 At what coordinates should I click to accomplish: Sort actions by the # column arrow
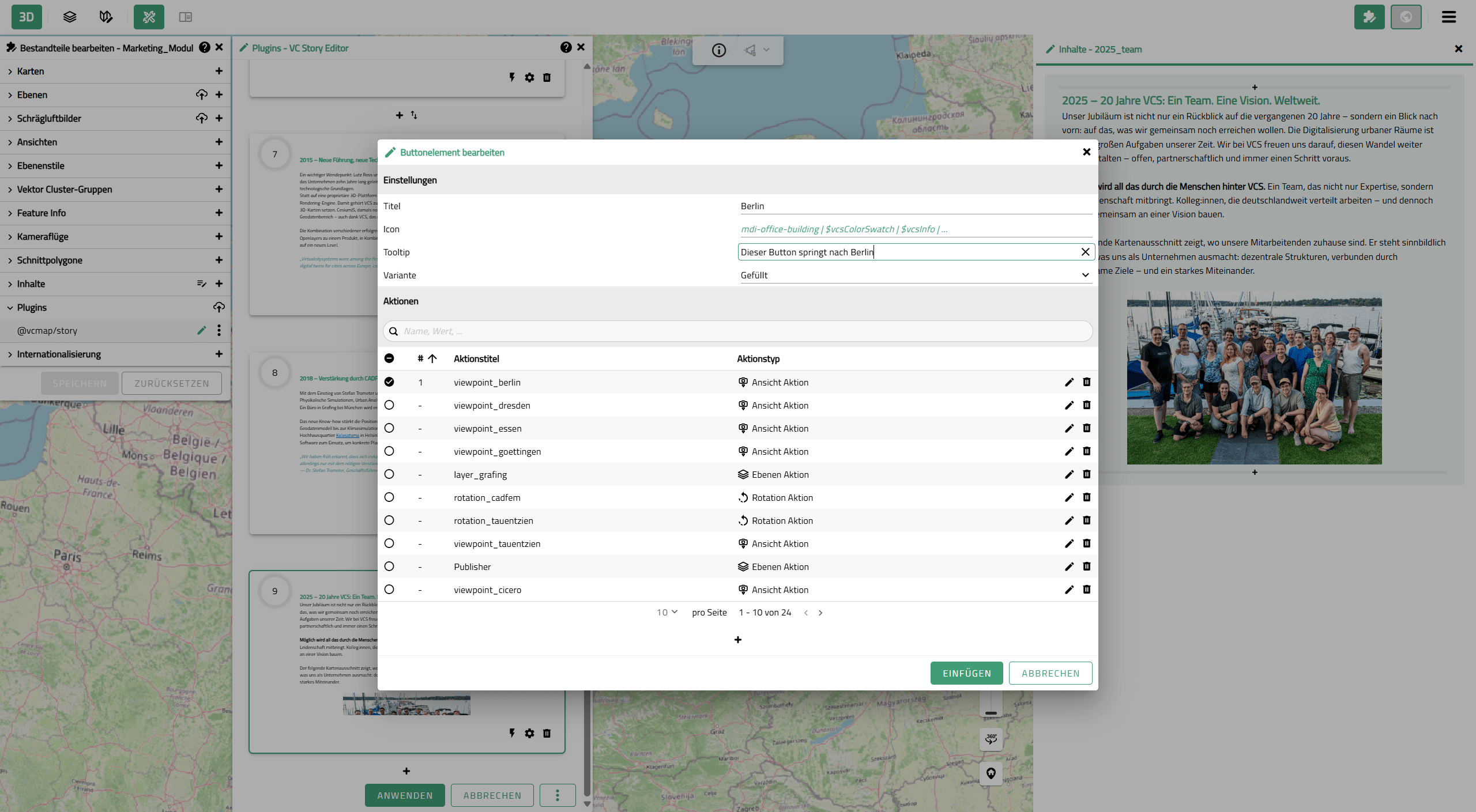coord(432,358)
